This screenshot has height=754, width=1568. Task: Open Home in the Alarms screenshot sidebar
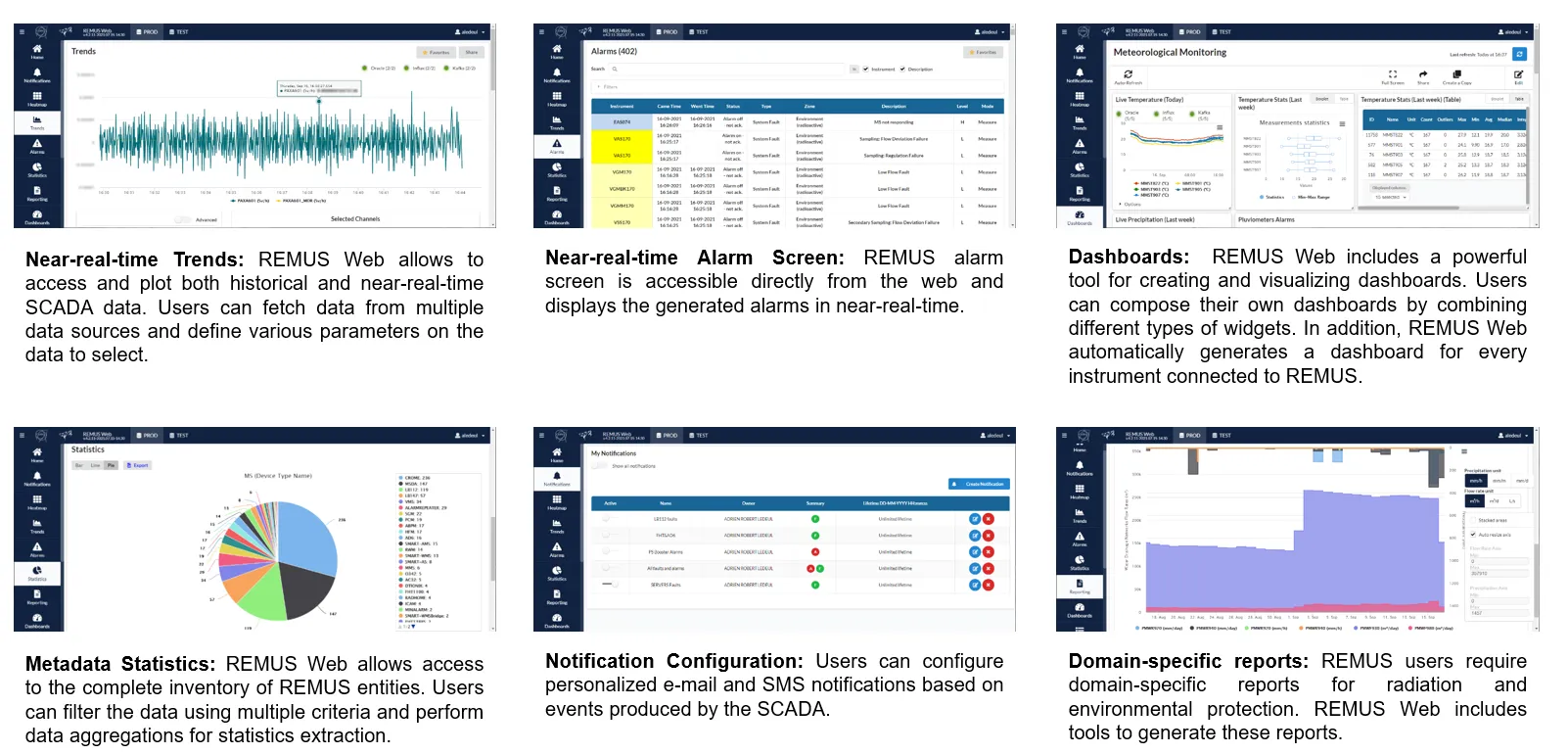coord(557,50)
